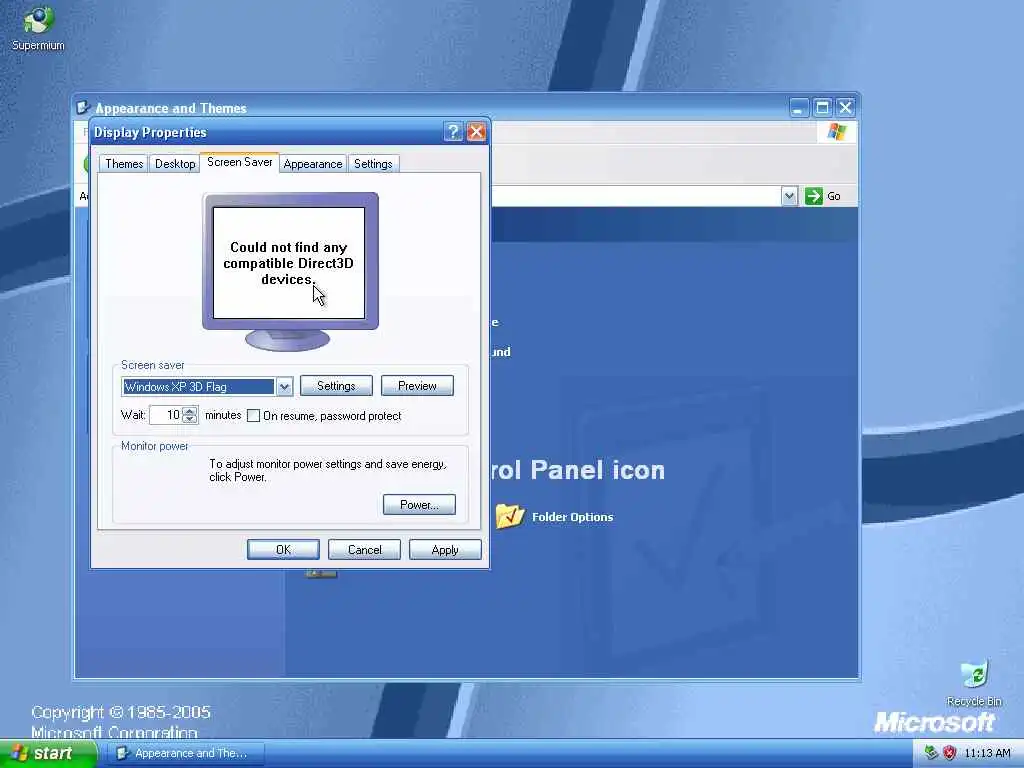Click the screen saver Settings button
1024x768 pixels.
click(x=336, y=386)
